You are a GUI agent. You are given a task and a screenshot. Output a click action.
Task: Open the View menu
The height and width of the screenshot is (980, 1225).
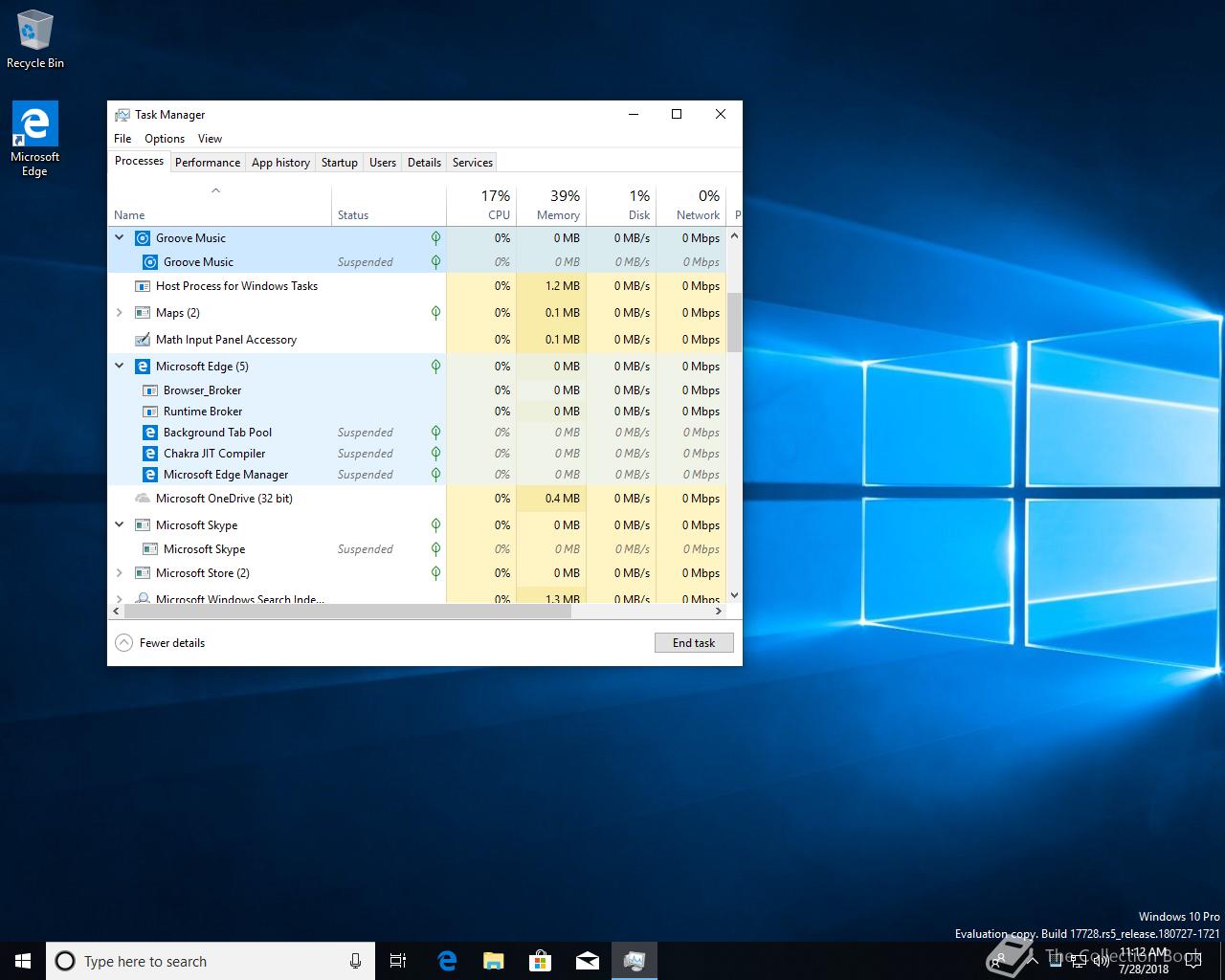coord(210,139)
